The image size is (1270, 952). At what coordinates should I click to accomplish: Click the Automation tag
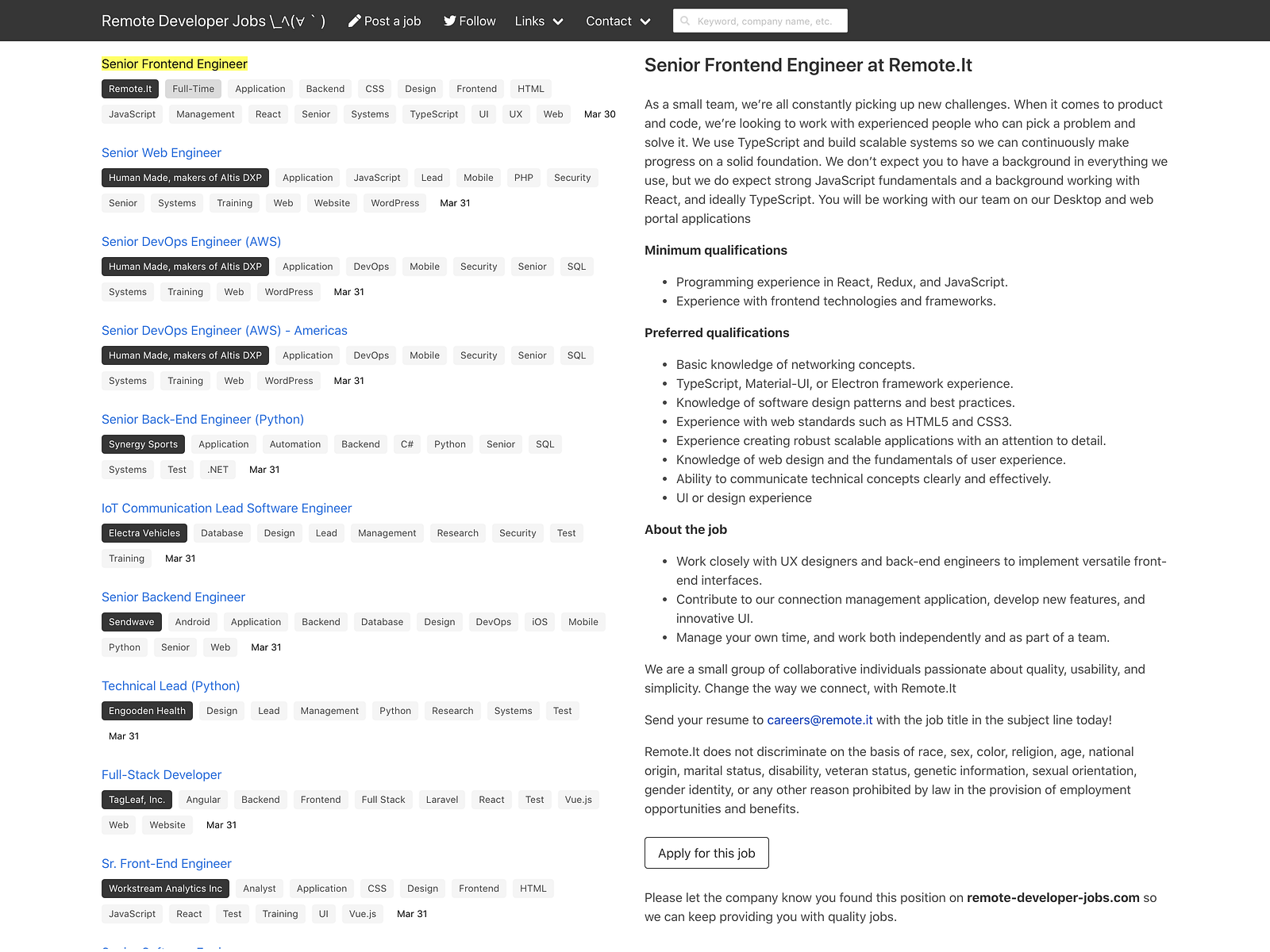[x=295, y=444]
